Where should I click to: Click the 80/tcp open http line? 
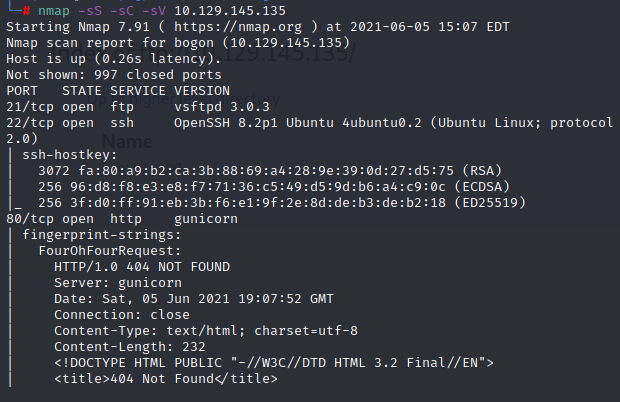(122, 219)
